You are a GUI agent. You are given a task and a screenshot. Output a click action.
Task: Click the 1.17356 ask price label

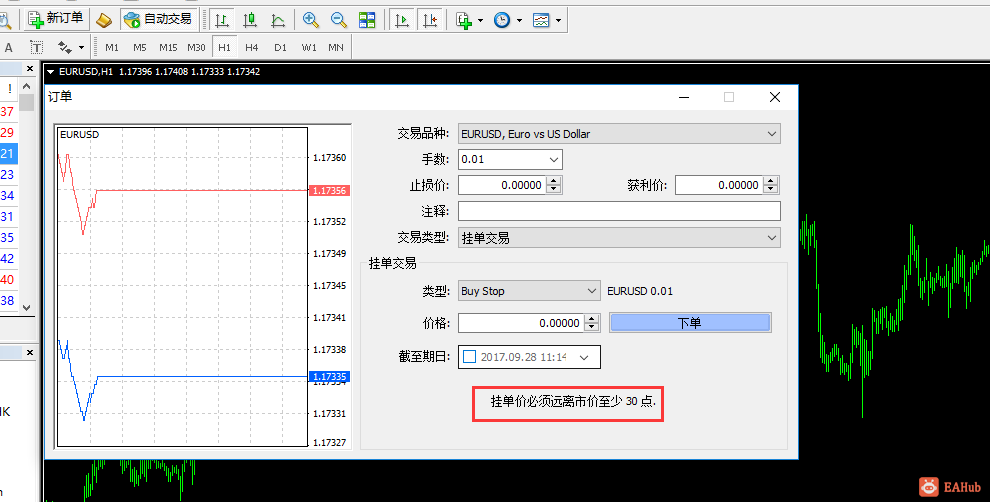330,191
